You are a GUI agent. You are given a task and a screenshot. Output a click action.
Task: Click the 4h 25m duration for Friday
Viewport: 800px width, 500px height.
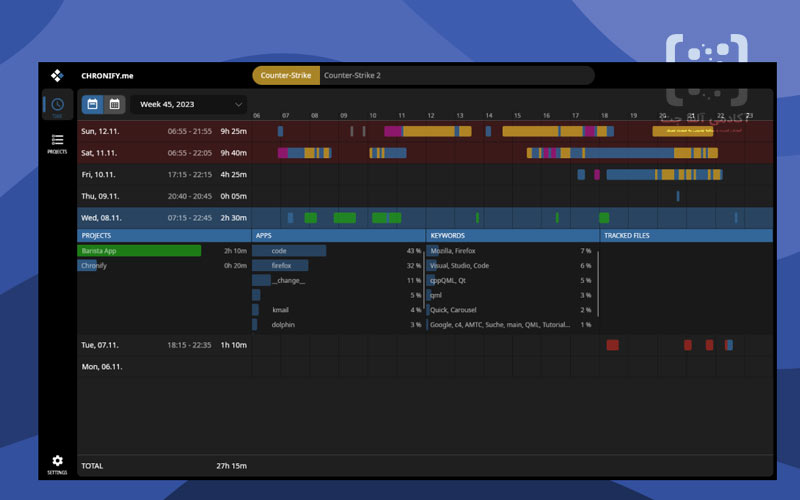pos(234,174)
